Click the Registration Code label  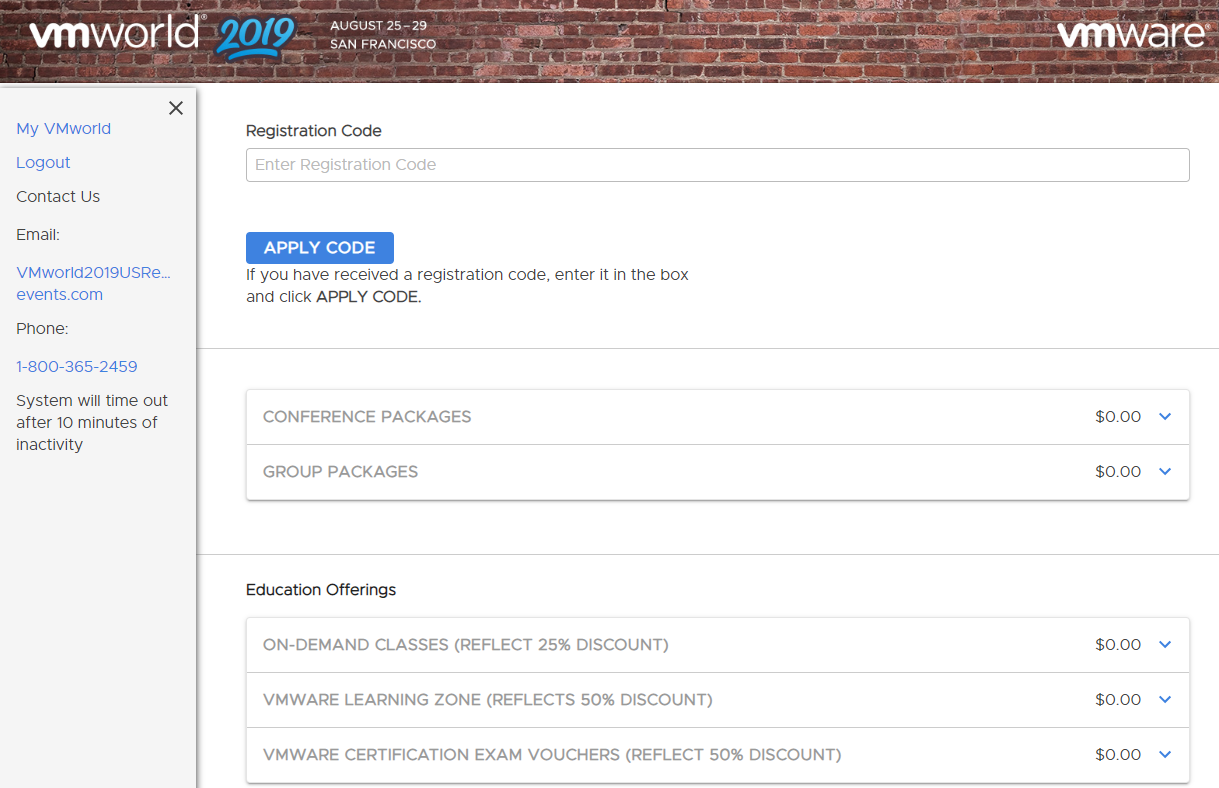[x=314, y=130]
